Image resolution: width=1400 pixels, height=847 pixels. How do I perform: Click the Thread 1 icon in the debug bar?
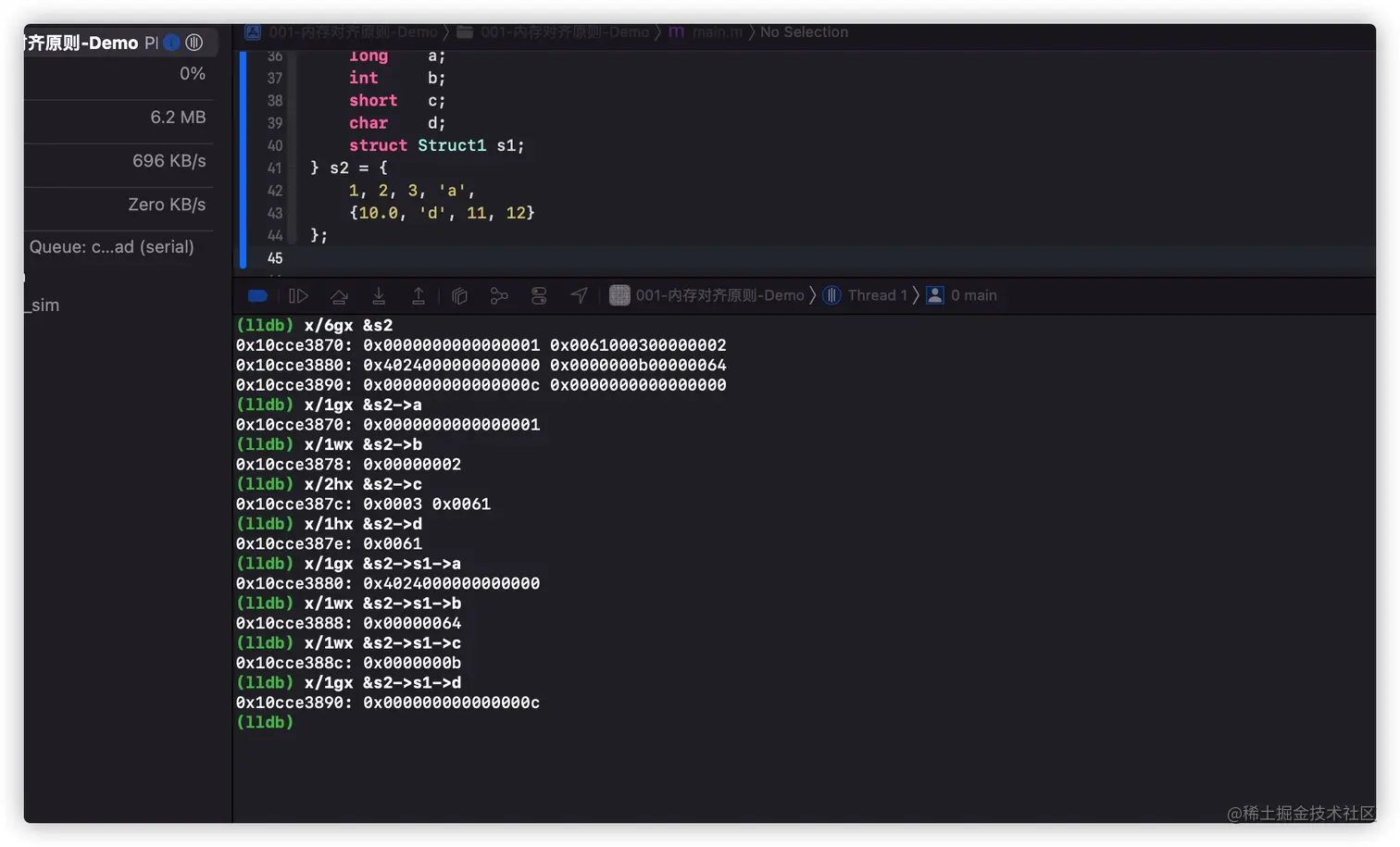point(831,295)
